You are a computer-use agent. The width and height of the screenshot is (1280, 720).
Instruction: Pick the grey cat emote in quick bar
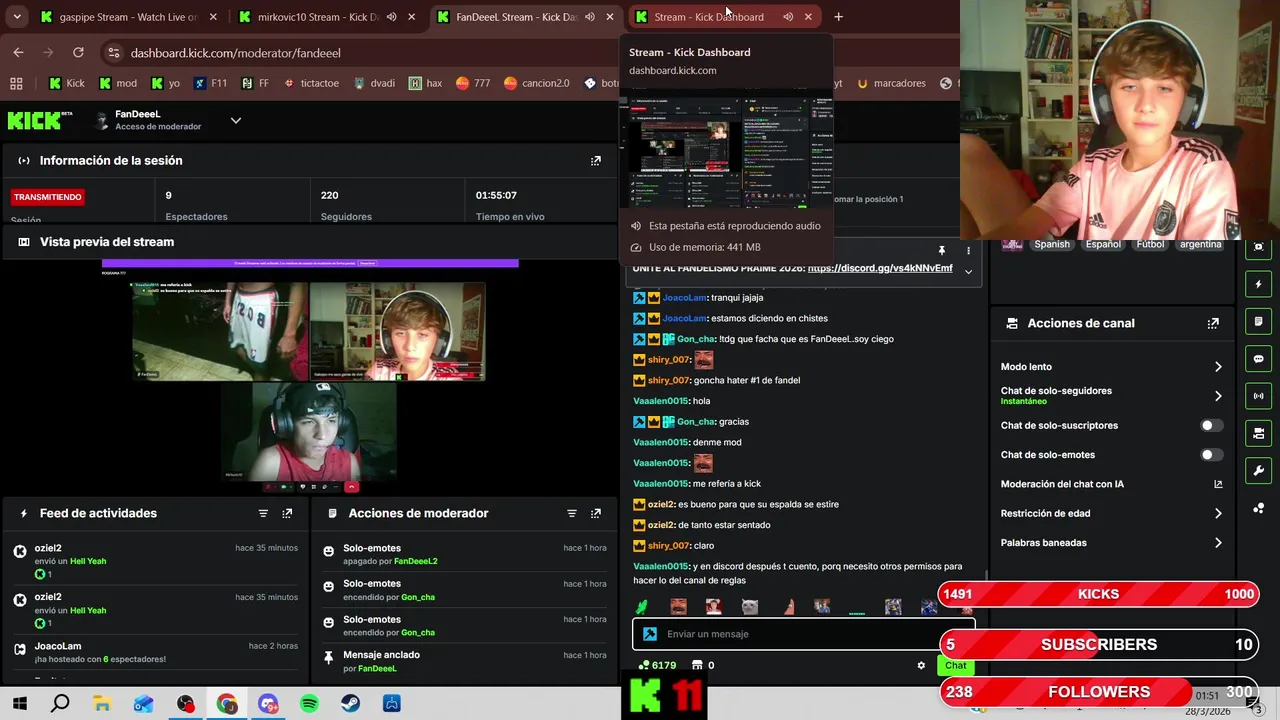pyautogui.click(x=750, y=607)
